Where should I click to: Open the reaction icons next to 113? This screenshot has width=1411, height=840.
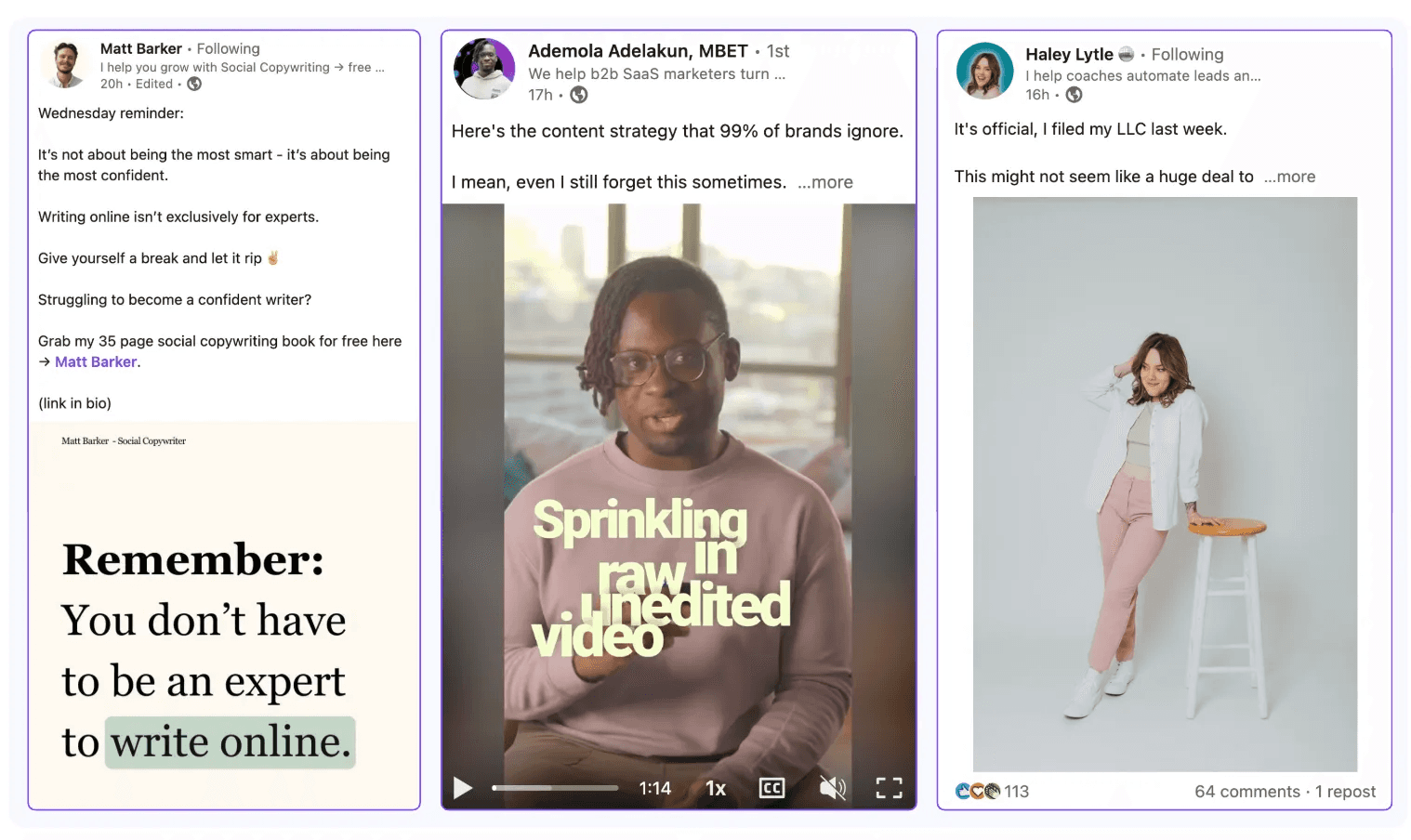click(x=978, y=791)
